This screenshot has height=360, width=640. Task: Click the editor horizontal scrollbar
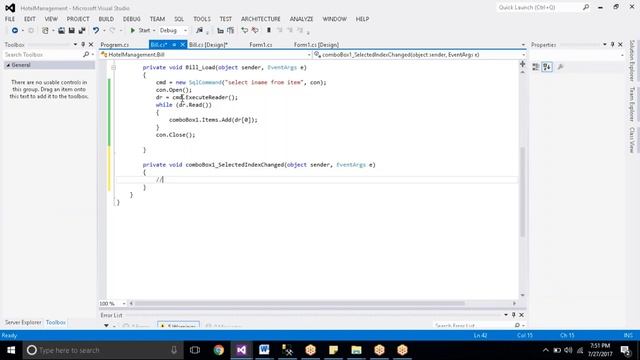coord(300,304)
